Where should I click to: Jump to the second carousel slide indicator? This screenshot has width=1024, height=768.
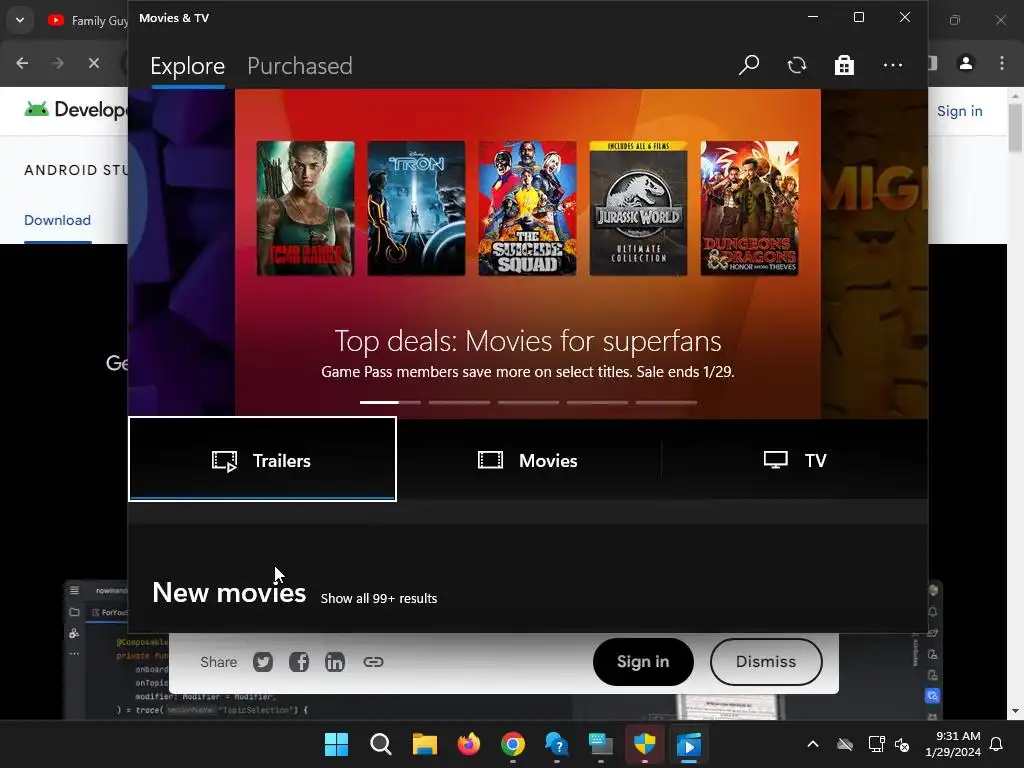(459, 402)
